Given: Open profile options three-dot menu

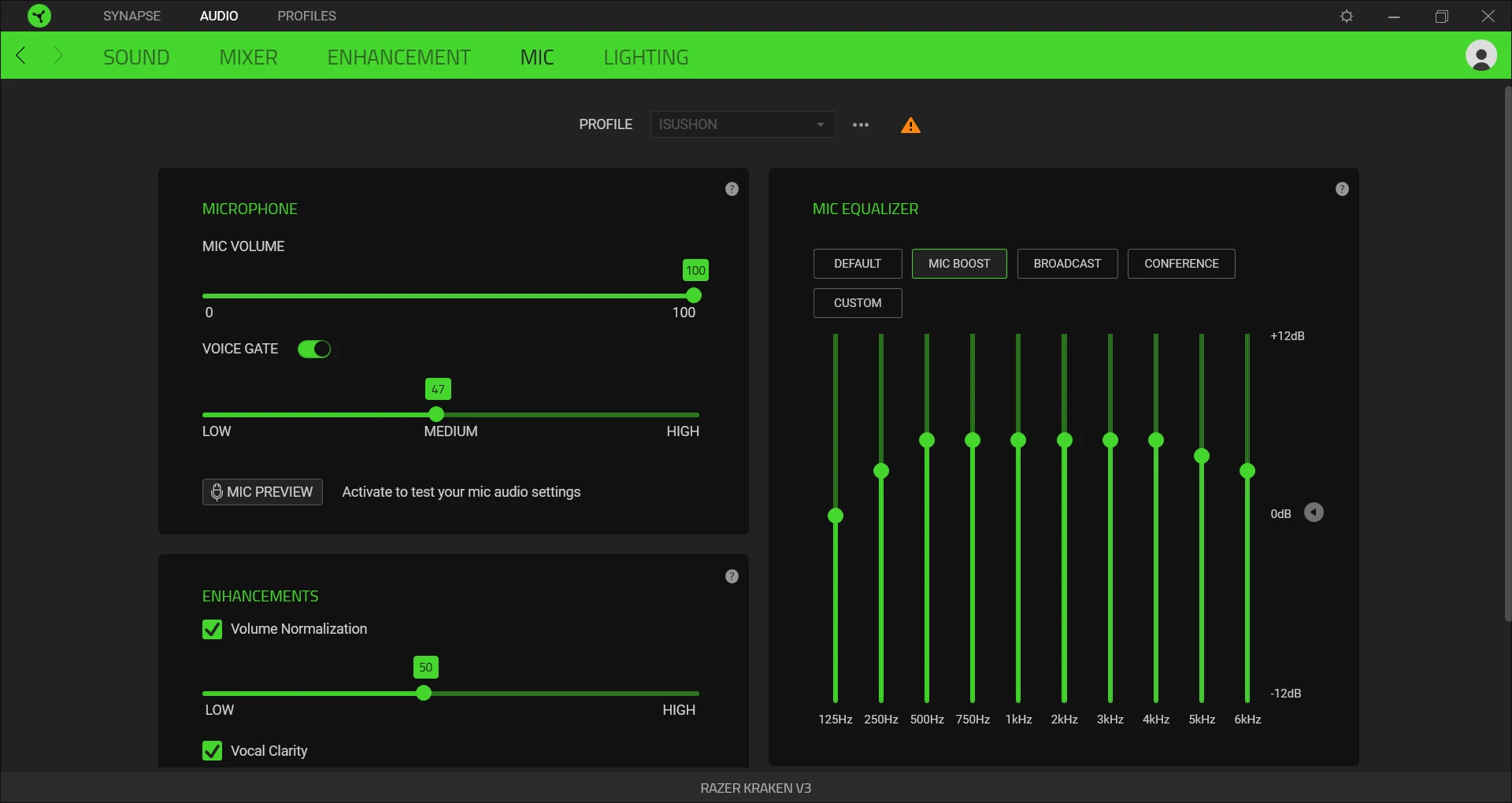Looking at the screenshot, I should pyautogui.click(x=861, y=124).
